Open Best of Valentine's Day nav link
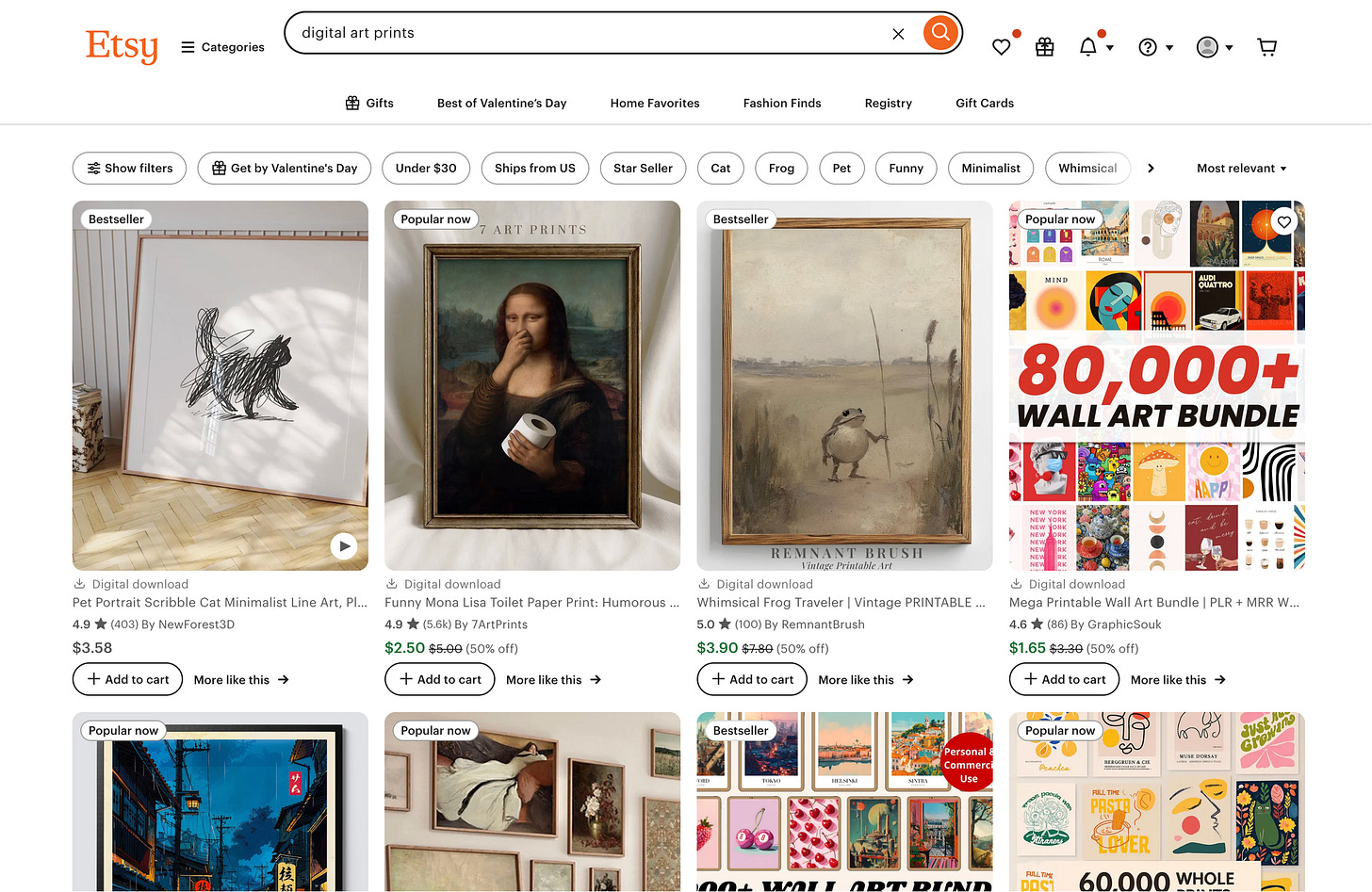1372x892 pixels. point(501,104)
